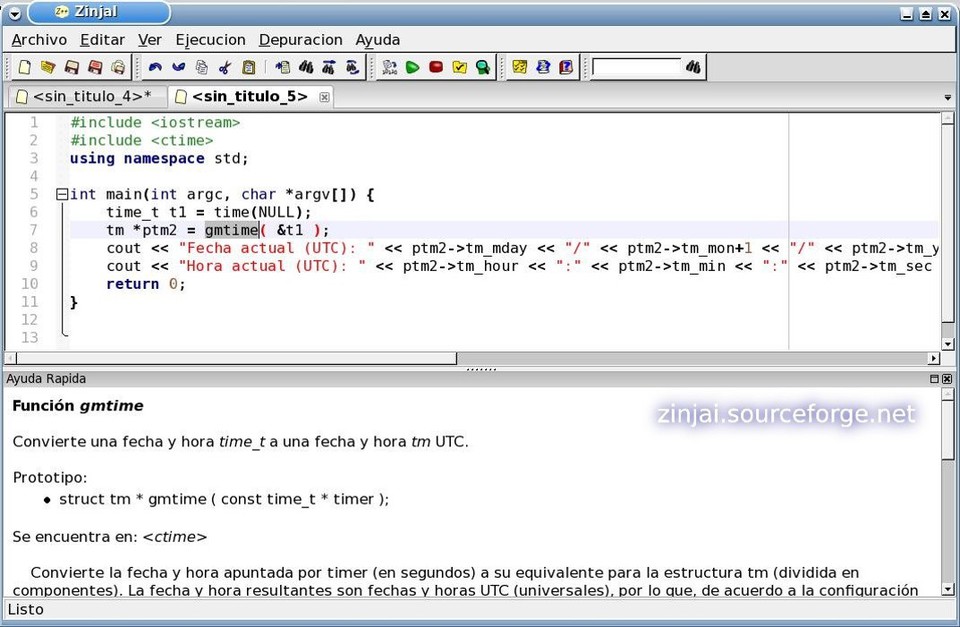Open the Depuracion menu

(x=300, y=39)
